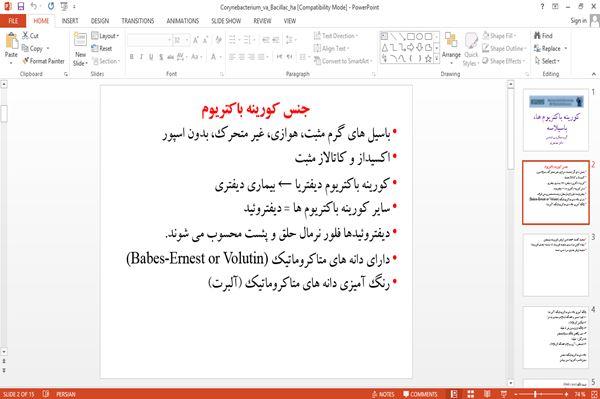Activate the Format Painter
The width and height of the screenshot is (600, 399).
[43, 61]
